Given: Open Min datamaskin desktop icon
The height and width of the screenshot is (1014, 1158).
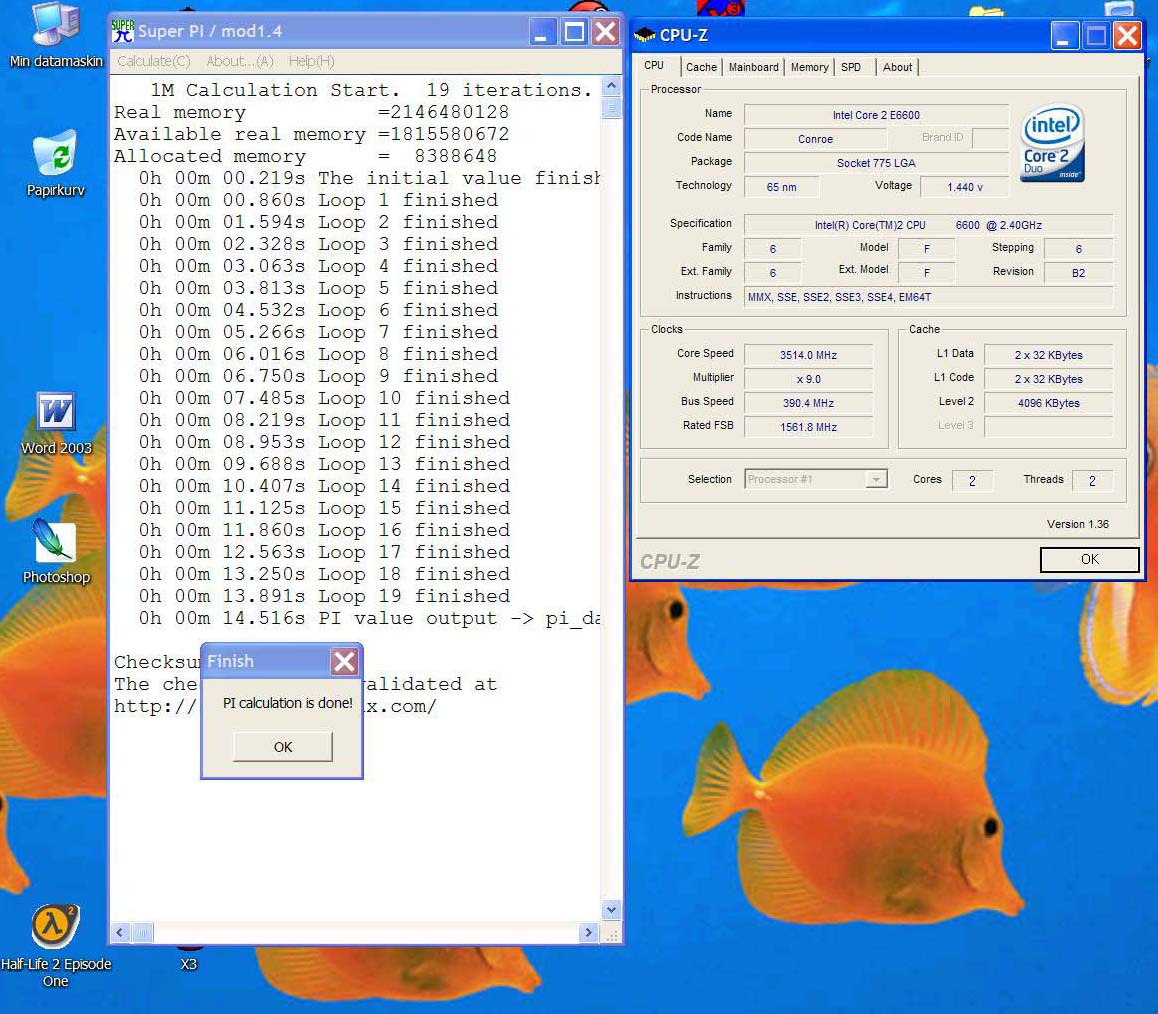Looking at the screenshot, I should pyautogui.click(x=56, y=35).
